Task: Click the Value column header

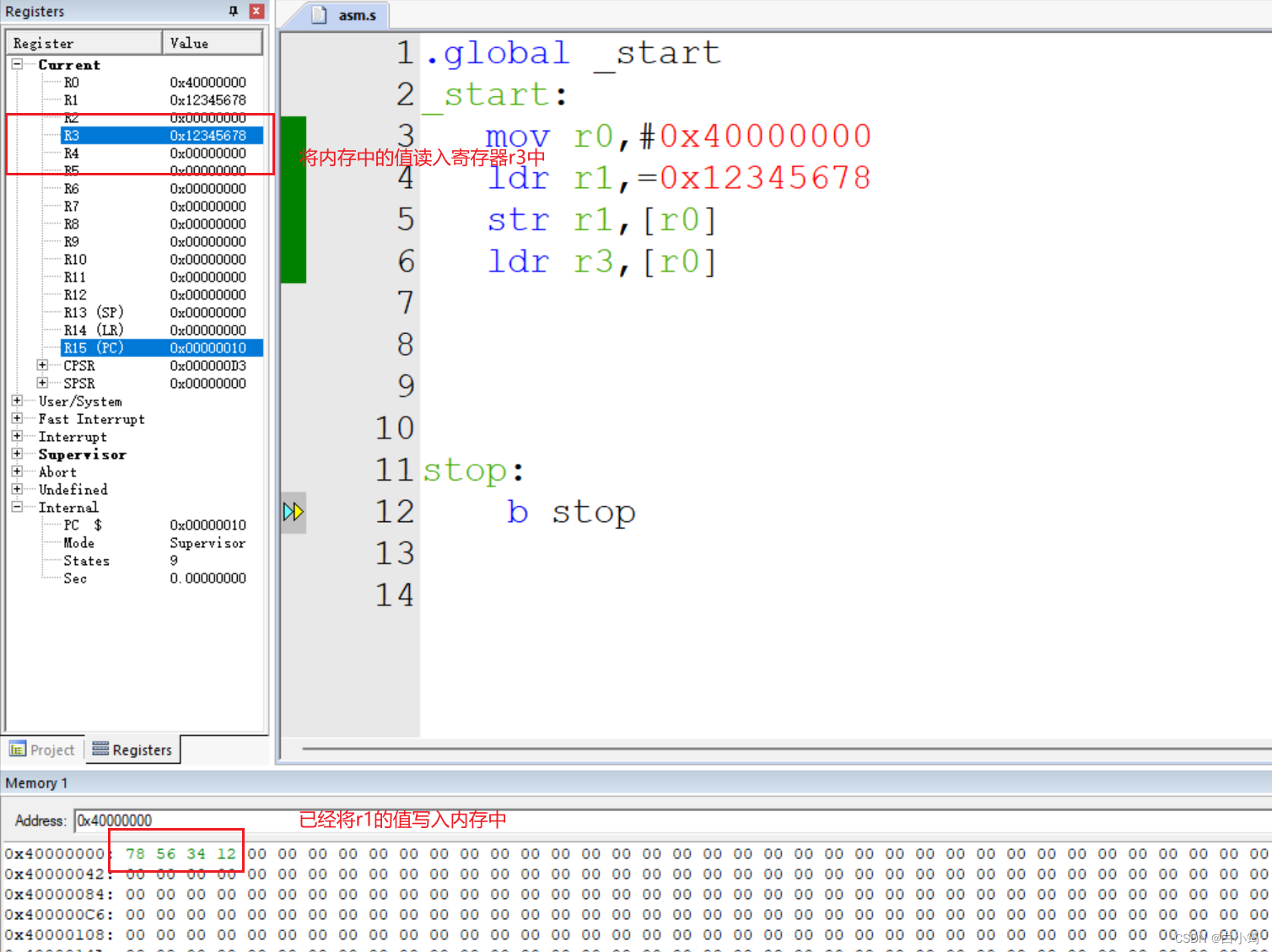Action: pyautogui.click(x=212, y=43)
